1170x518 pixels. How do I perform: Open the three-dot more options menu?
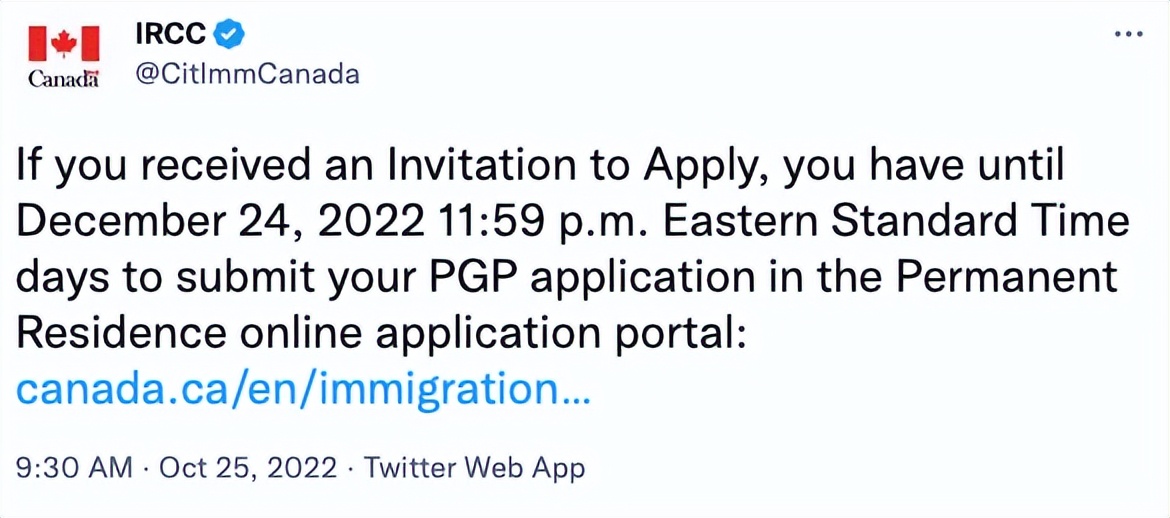(1127, 34)
